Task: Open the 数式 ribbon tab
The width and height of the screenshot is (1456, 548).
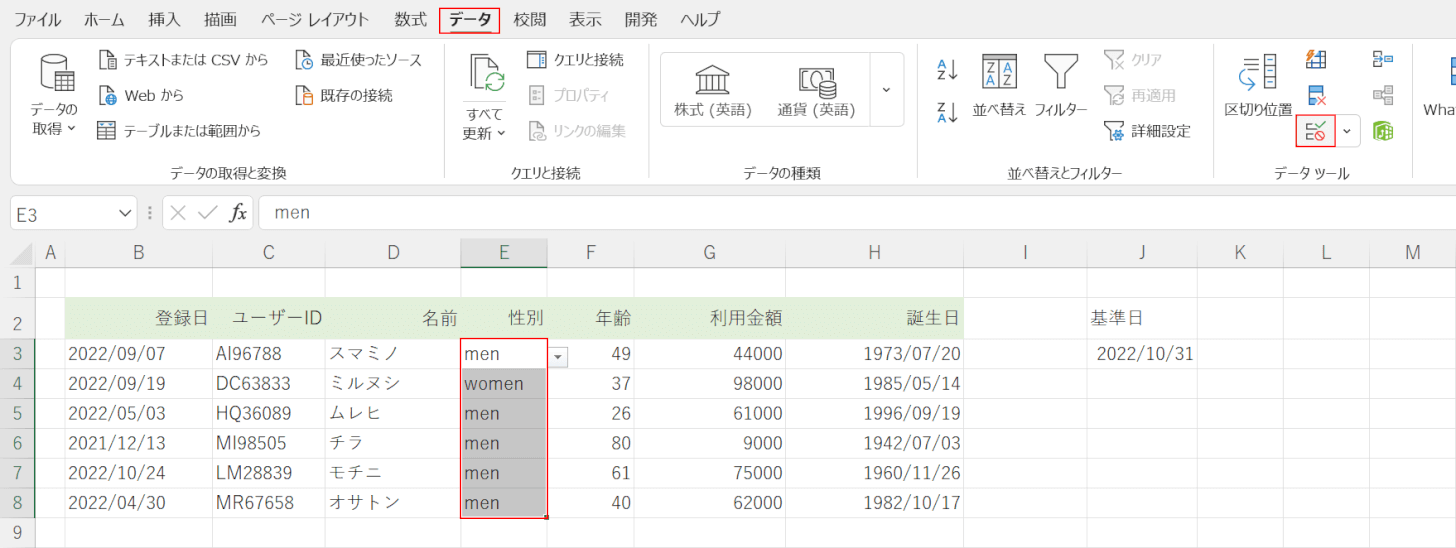Action: [x=410, y=19]
